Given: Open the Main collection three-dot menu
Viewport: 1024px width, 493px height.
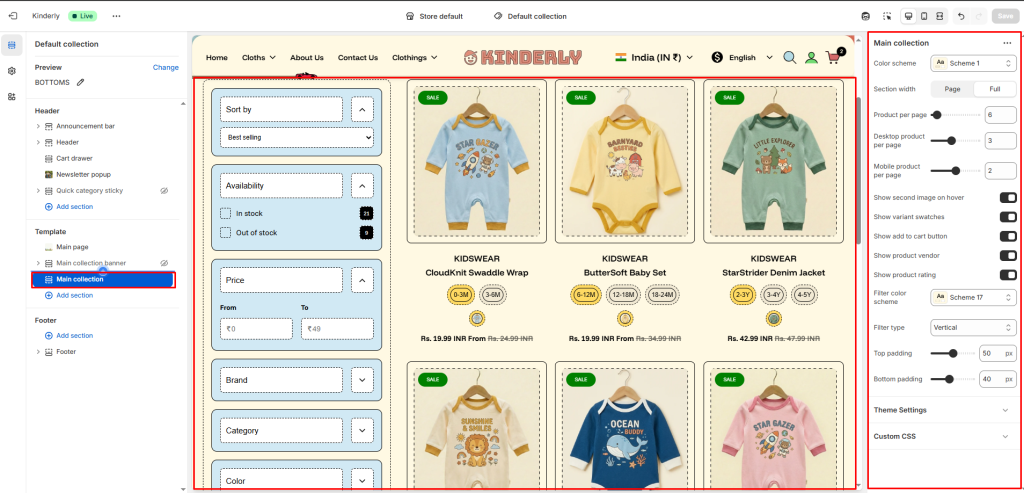Looking at the screenshot, I should click(1006, 43).
